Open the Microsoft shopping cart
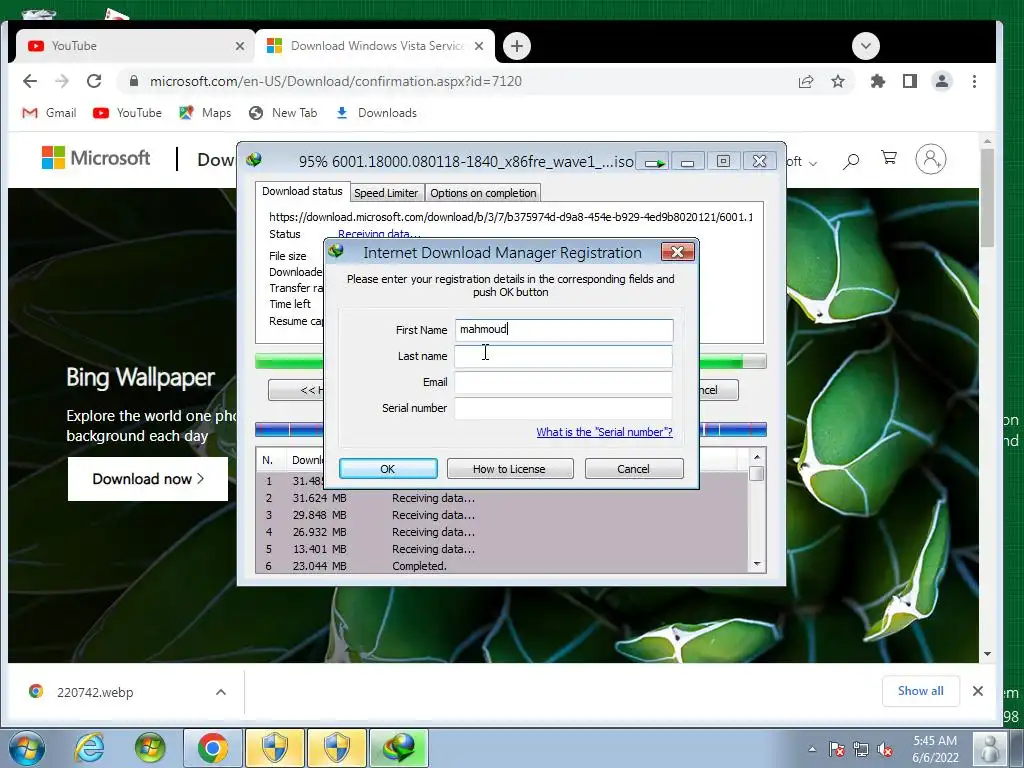 point(889,157)
